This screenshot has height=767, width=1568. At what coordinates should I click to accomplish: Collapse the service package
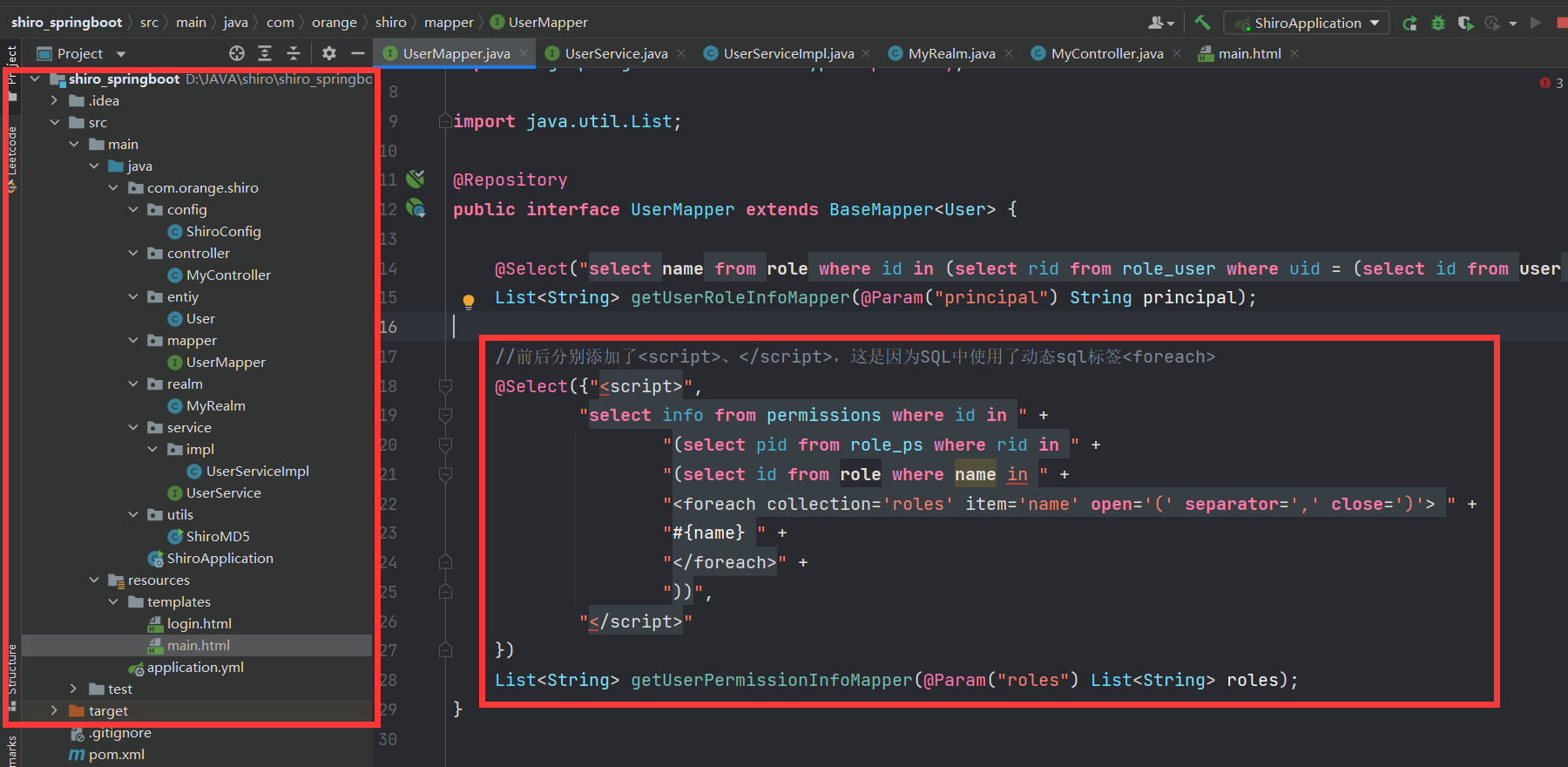pyautogui.click(x=133, y=428)
